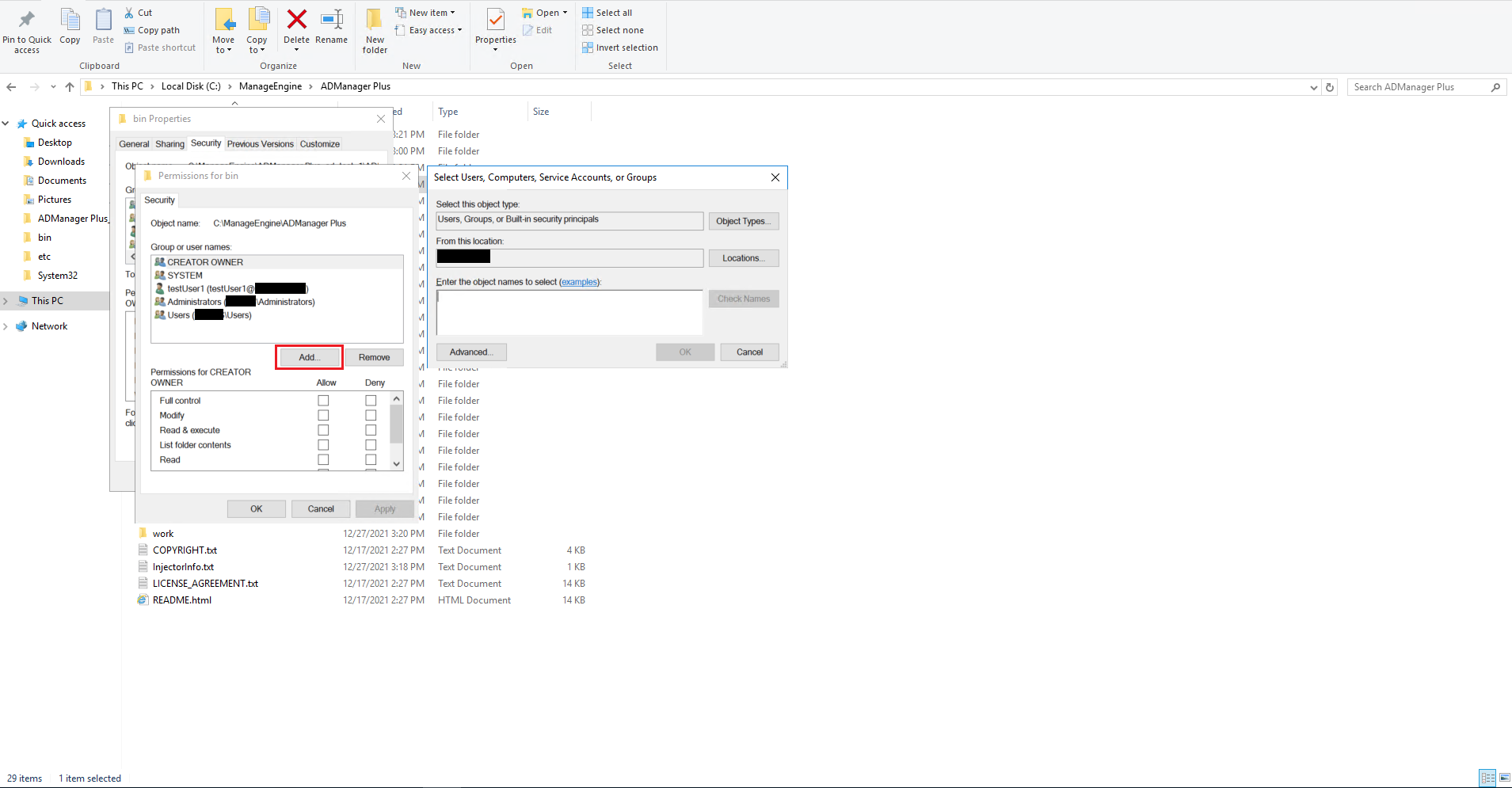The image size is (1512, 788).
Task: Check Allow for Read & execute
Action: (x=323, y=430)
